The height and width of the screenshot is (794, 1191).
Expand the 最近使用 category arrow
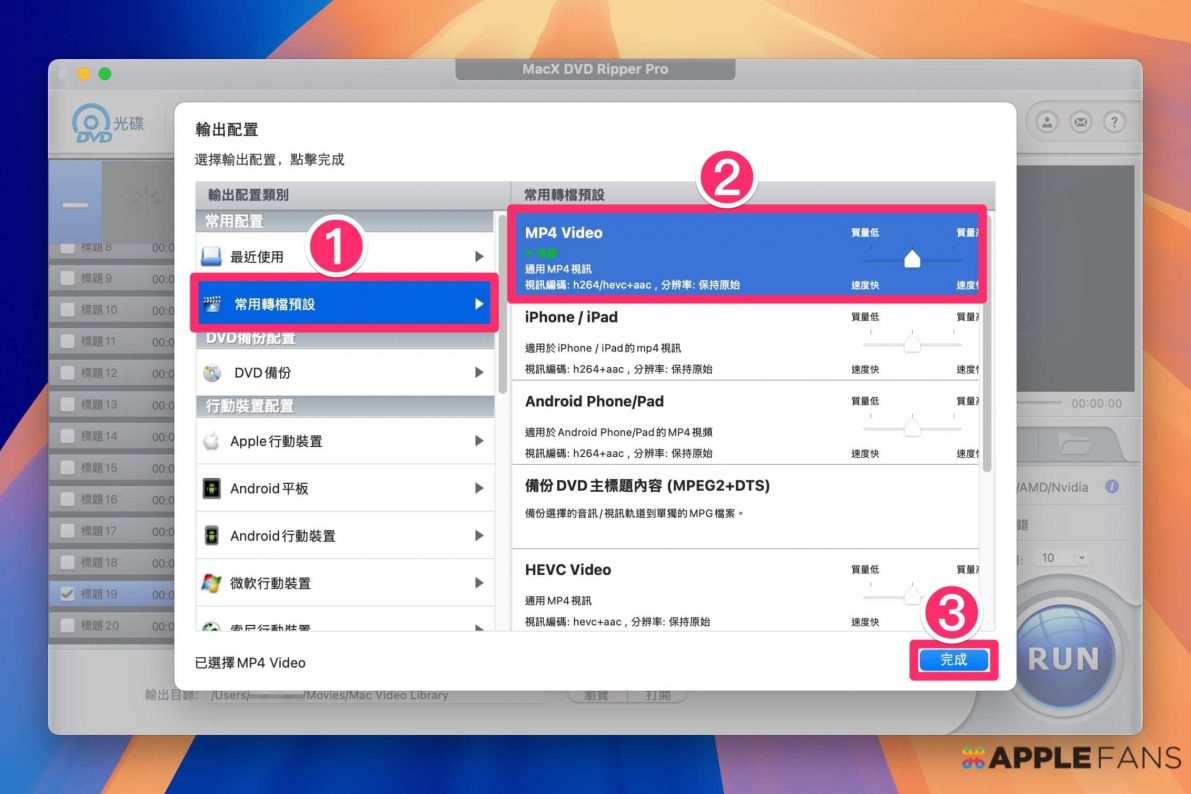point(479,257)
